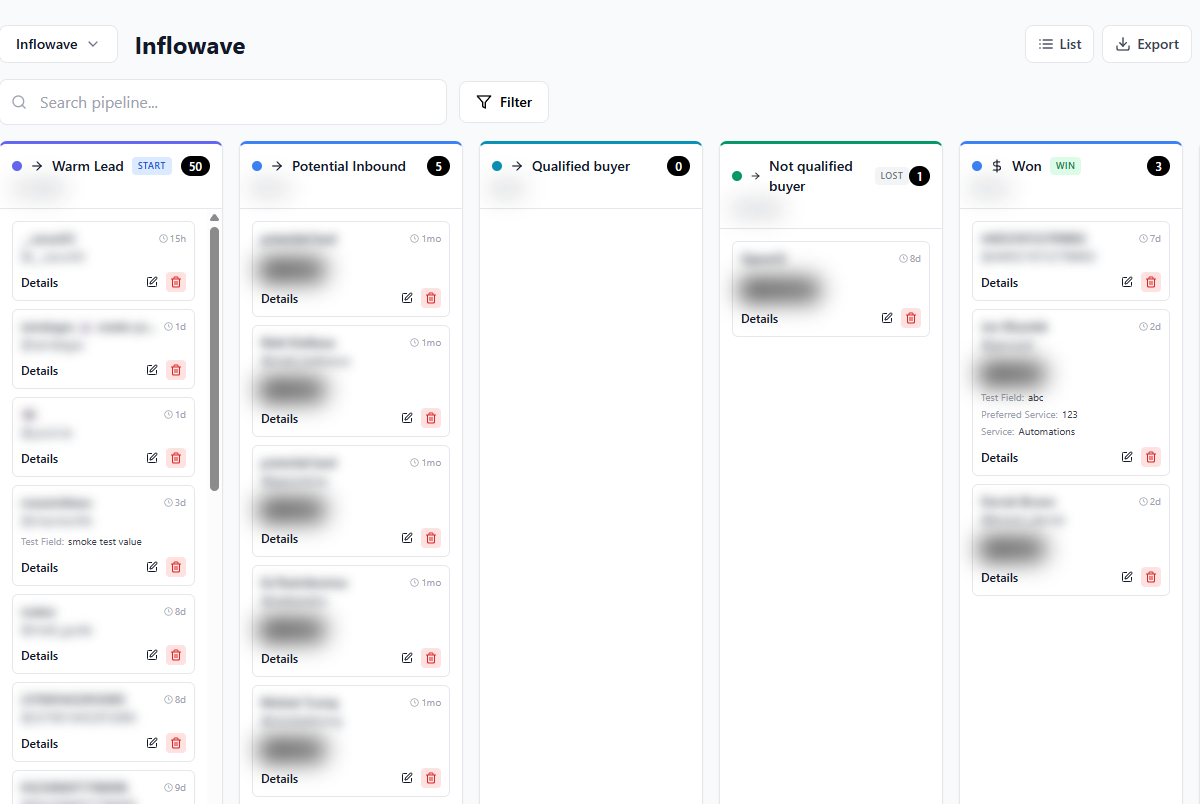
Task: Delete the last card in the Won column
Action: pyautogui.click(x=1151, y=577)
